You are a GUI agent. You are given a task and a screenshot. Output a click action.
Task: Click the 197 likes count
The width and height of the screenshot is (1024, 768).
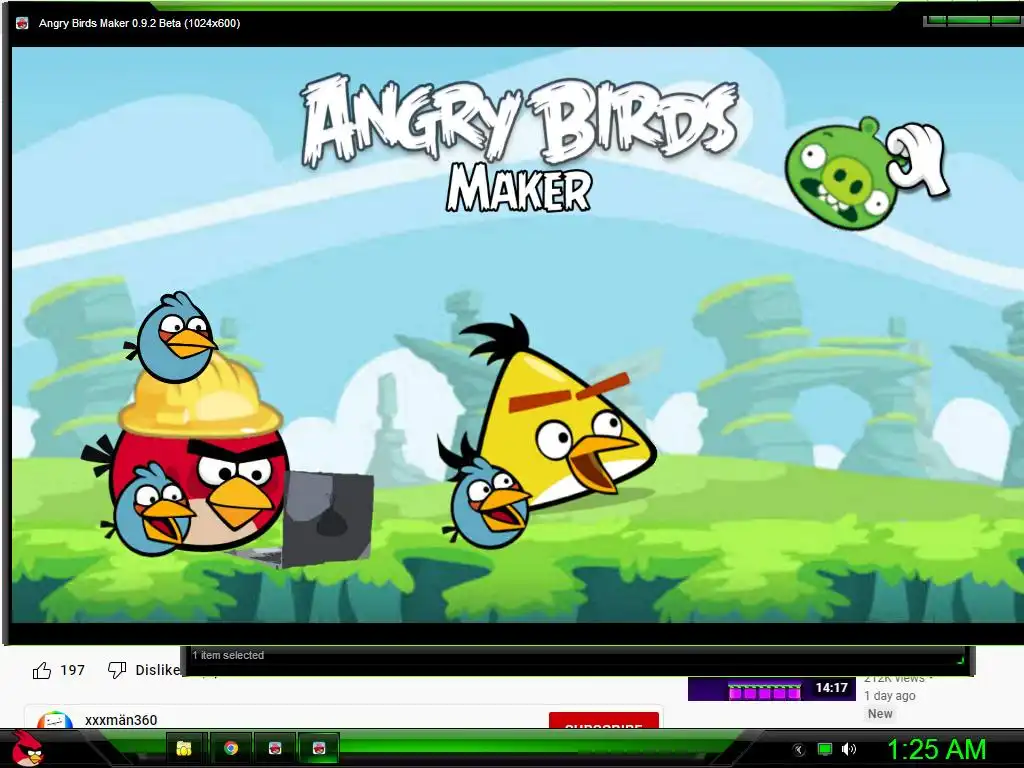click(72, 670)
